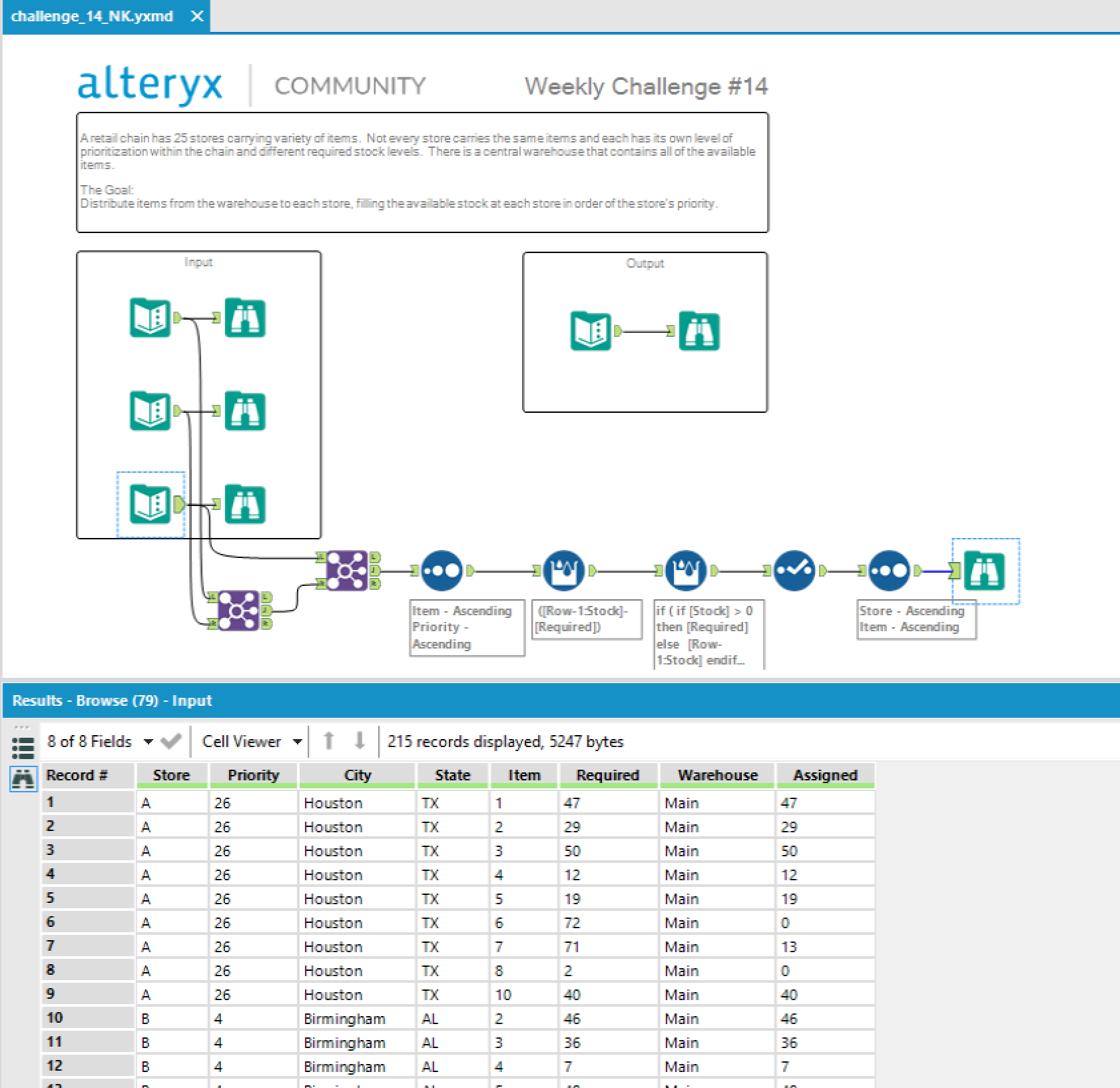The width and height of the screenshot is (1120, 1088).
Task: Select the Multi-Row Formula tool with the if [Stock] expression
Action: pos(686,571)
